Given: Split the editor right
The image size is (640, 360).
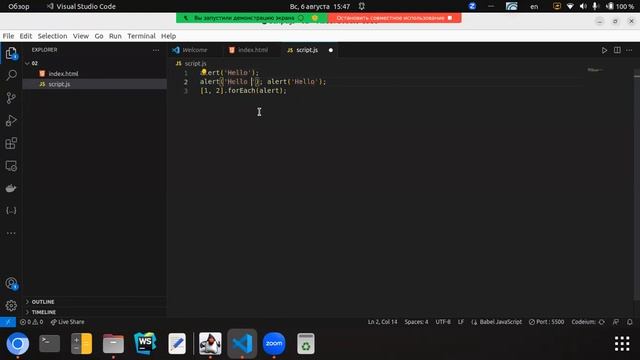Looking at the screenshot, I should (617, 50).
